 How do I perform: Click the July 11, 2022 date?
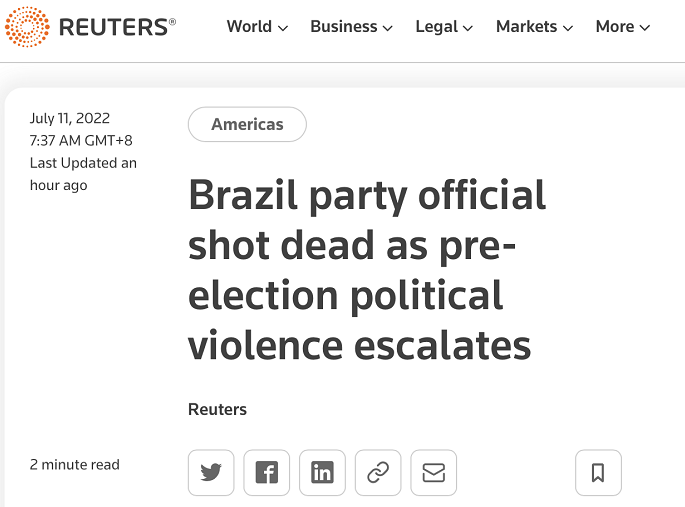70,118
